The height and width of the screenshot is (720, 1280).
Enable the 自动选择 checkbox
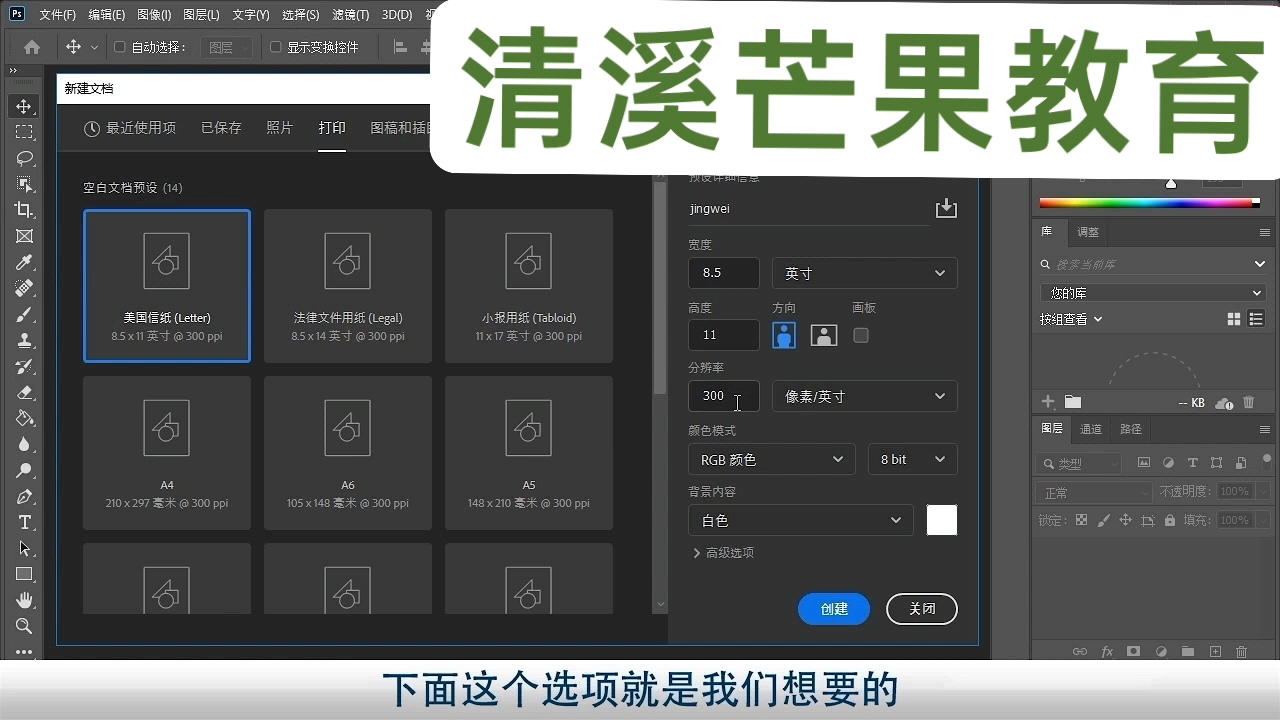point(120,47)
